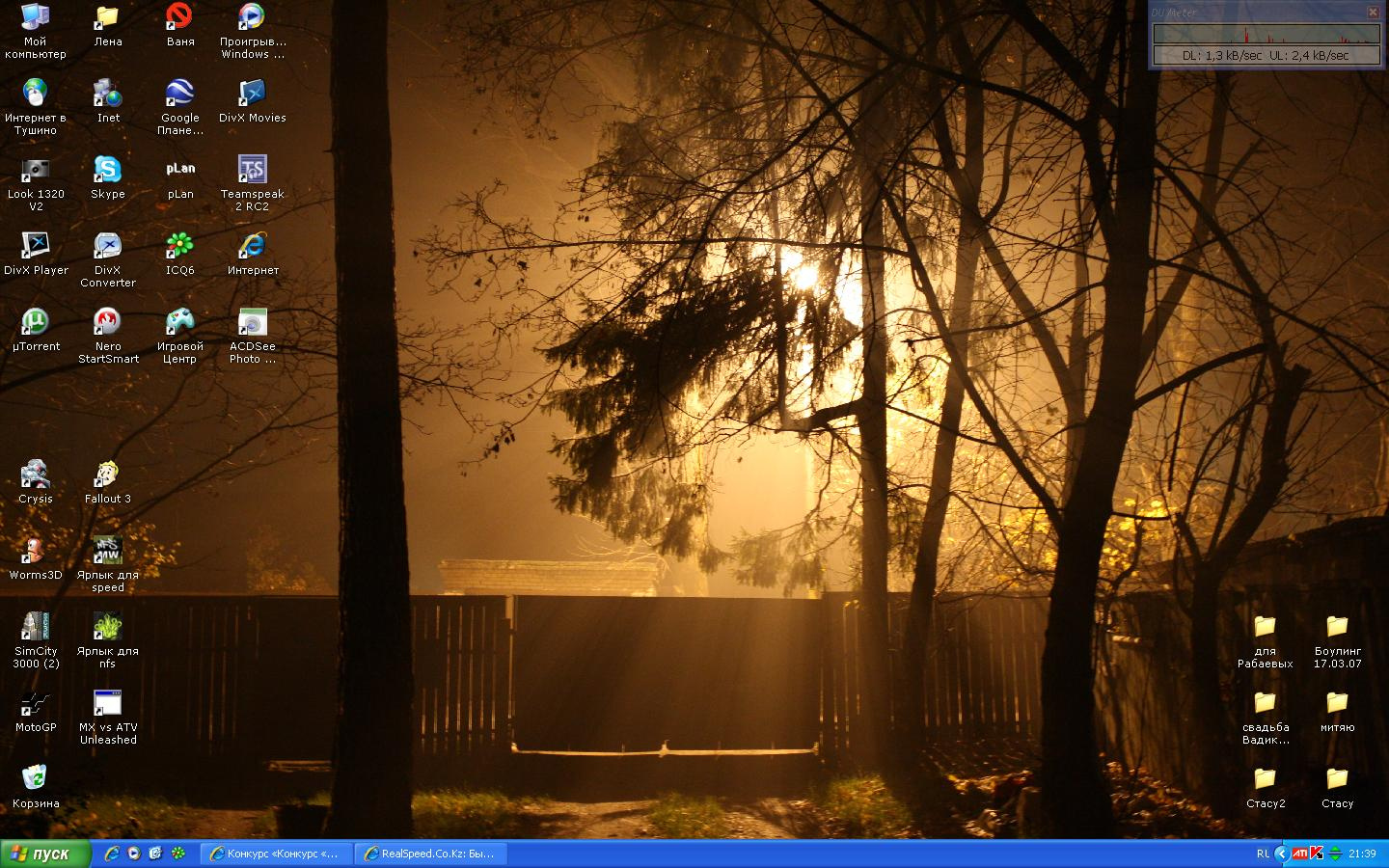Click the RL language indicator in tray
1389x868 pixels.
1263,854
